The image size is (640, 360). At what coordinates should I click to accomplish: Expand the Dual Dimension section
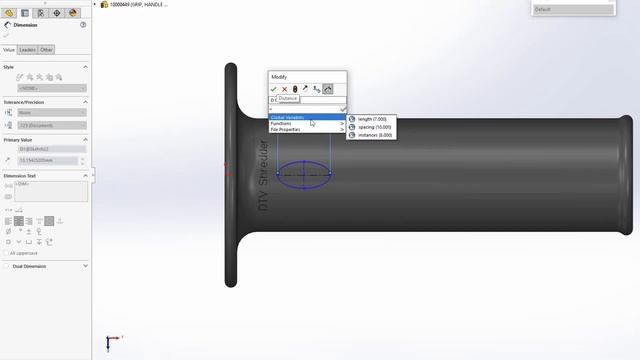[x=85, y=266]
